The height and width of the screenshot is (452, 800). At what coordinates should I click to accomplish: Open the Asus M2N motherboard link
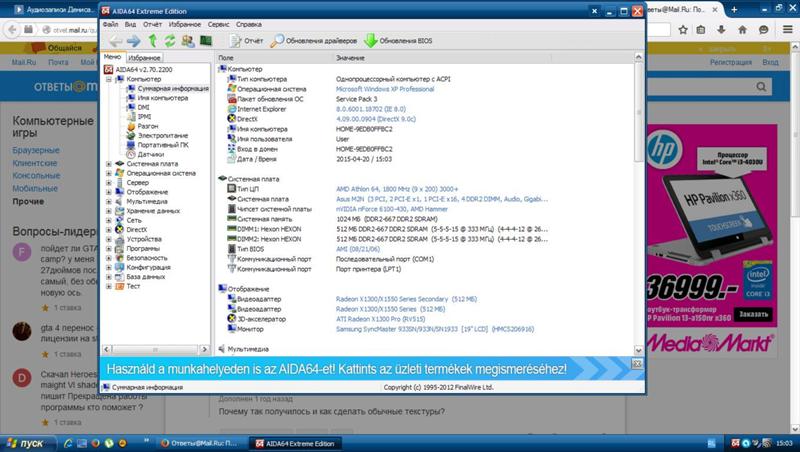tap(442, 199)
